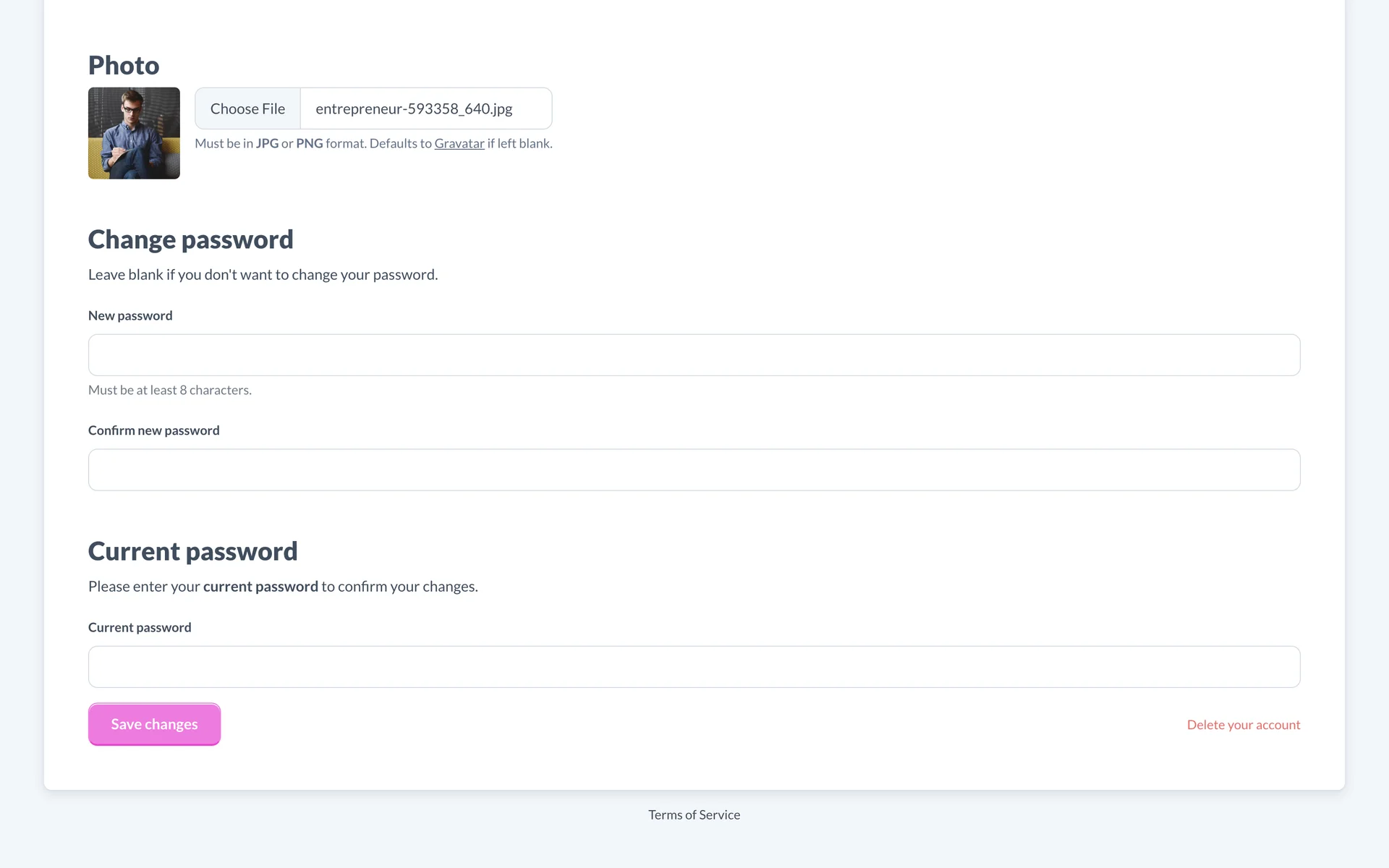Click the large Current password section heading
1389x868 pixels.
click(192, 551)
